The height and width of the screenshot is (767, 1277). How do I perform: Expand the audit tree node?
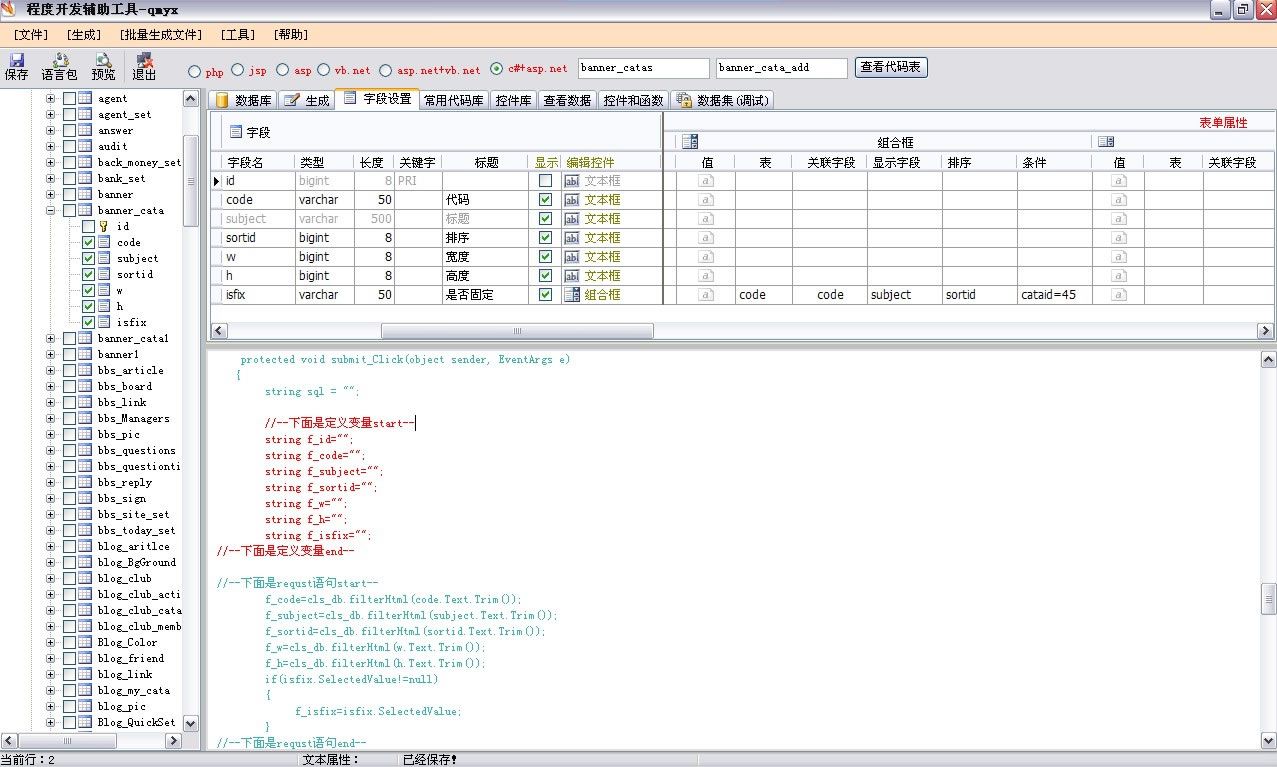point(51,146)
